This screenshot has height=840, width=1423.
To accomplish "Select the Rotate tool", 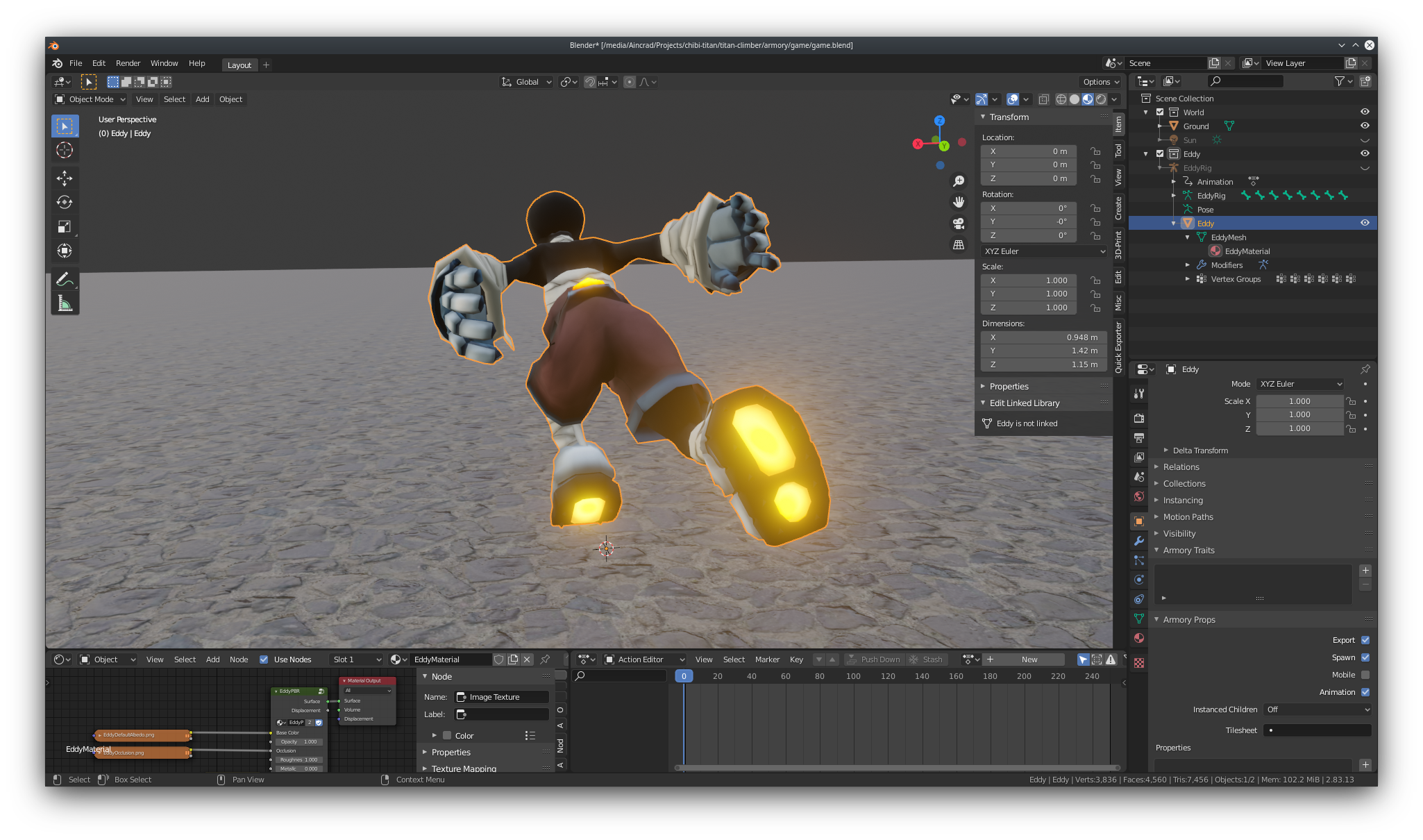I will 65,202.
